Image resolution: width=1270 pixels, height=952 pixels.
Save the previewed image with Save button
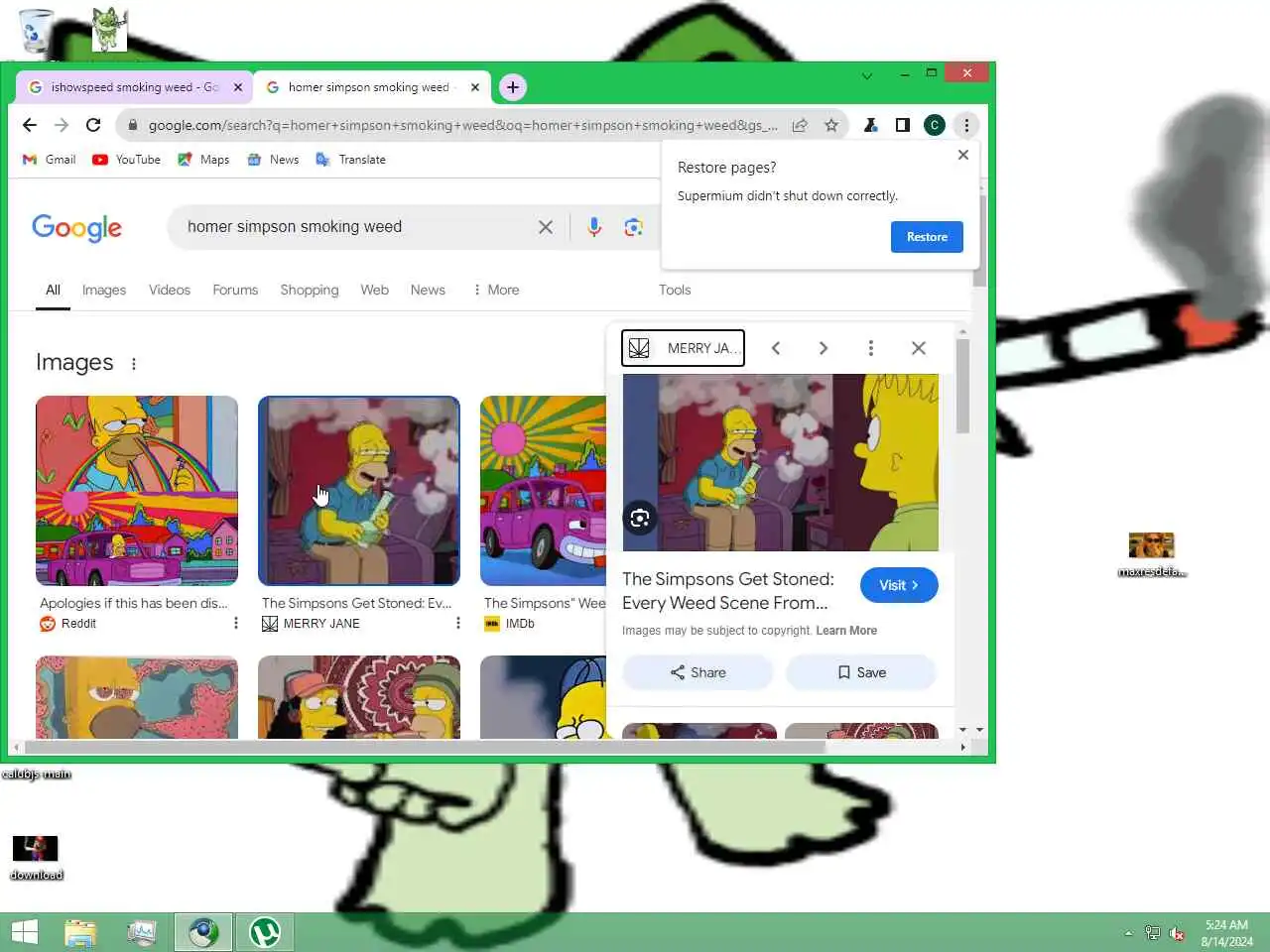pos(861,672)
